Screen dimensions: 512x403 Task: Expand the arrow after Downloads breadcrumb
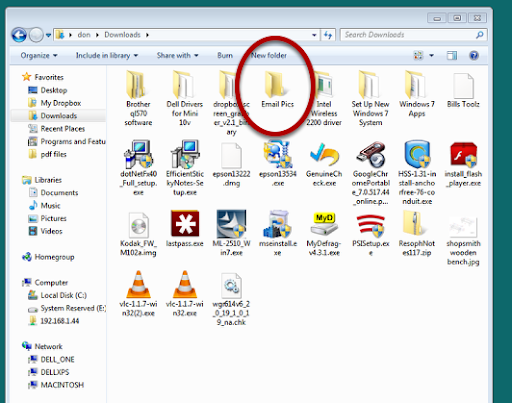147,35
